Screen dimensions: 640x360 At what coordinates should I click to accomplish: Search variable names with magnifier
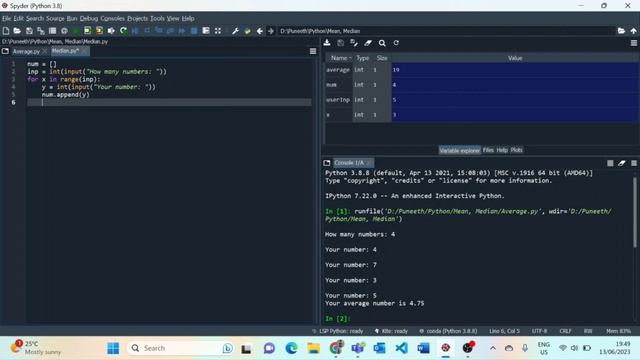(x=382, y=42)
